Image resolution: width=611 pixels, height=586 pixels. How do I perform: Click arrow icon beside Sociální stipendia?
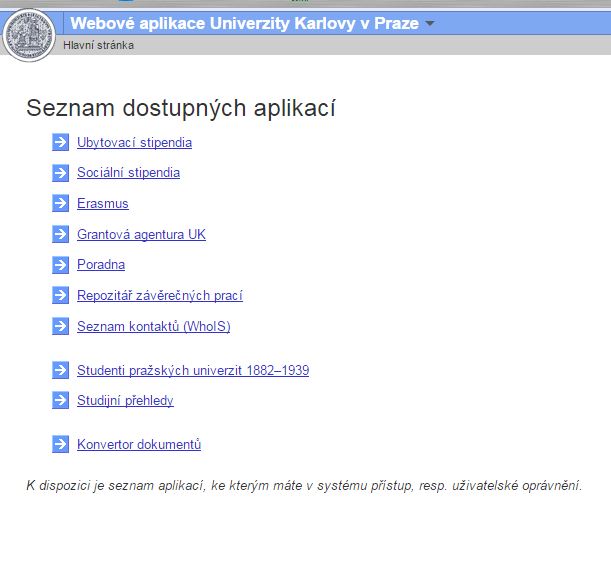click(x=60, y=173)
